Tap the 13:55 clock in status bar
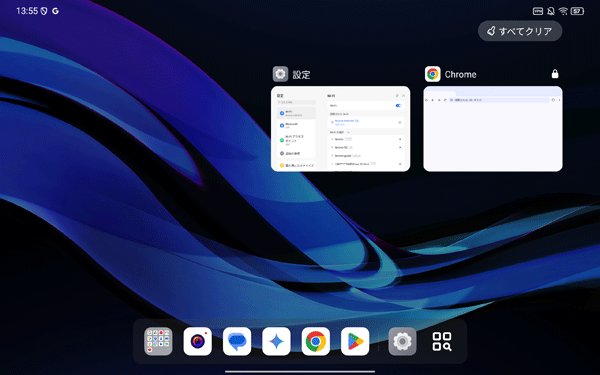This screenshot has height=375, width=600. (x=27, y=11)
